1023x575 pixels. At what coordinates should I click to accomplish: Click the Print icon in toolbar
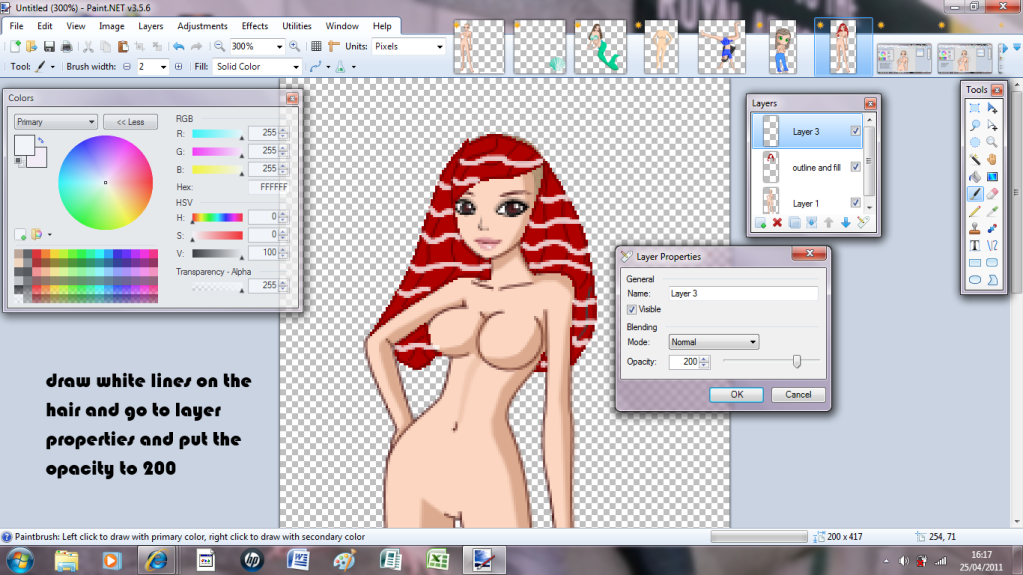tap(66, 46)
